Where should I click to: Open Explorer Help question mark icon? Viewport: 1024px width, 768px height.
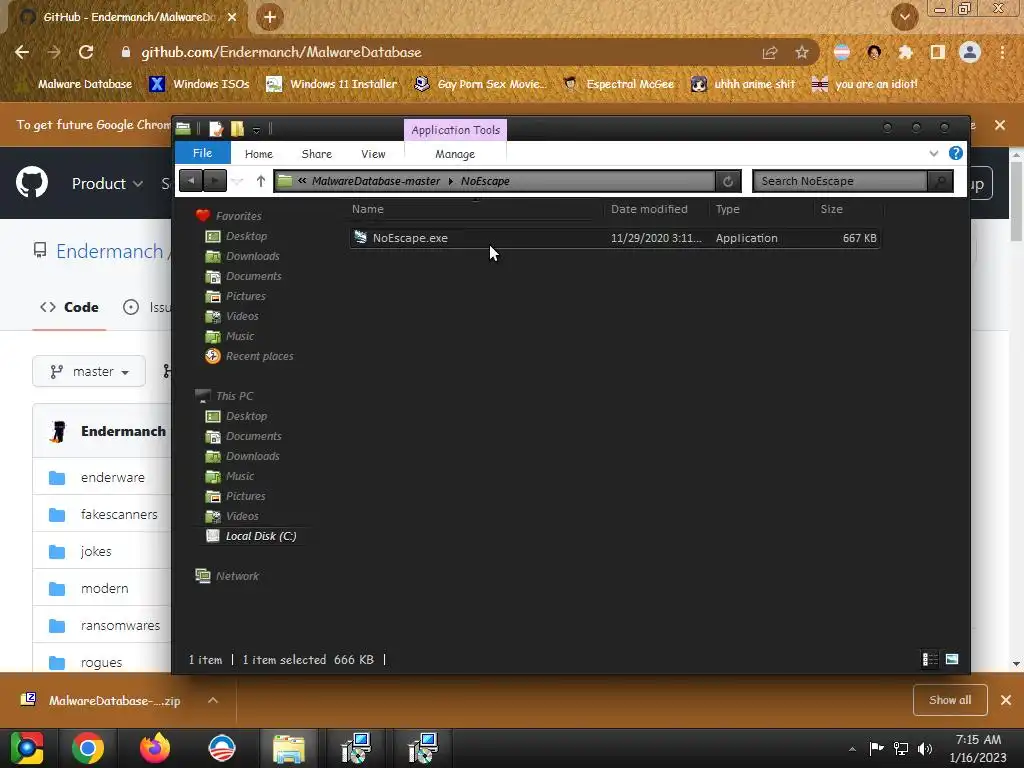pos(955,153)
